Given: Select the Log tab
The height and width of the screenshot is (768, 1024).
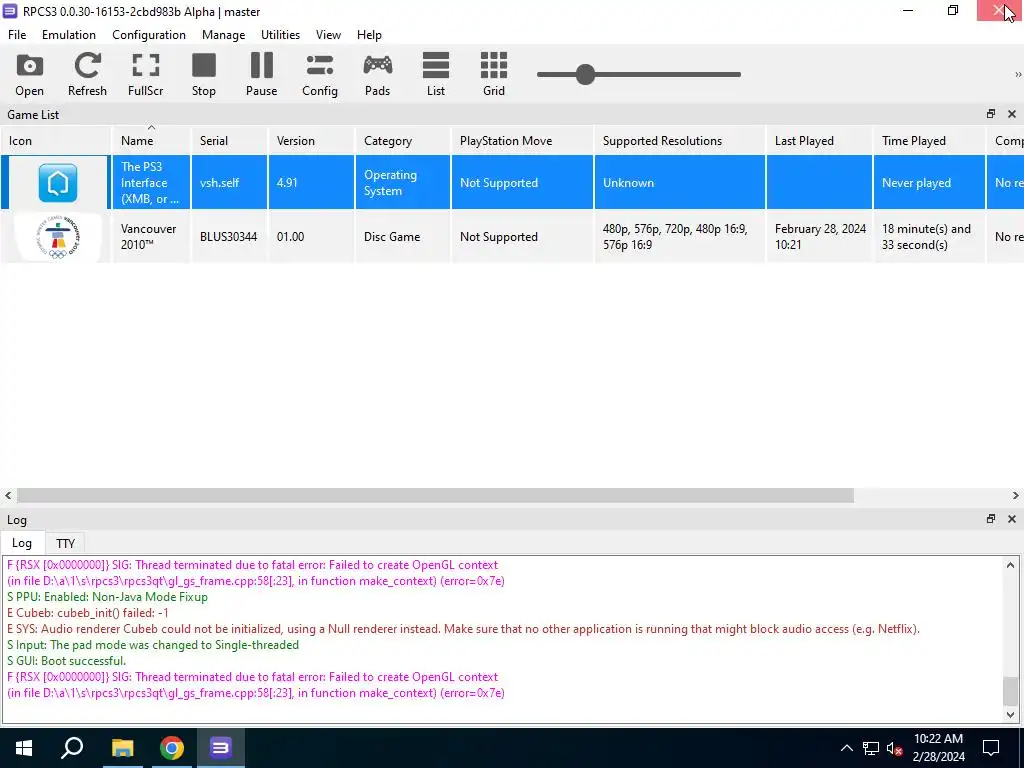Looking at the screenshot, I should 22,543.
